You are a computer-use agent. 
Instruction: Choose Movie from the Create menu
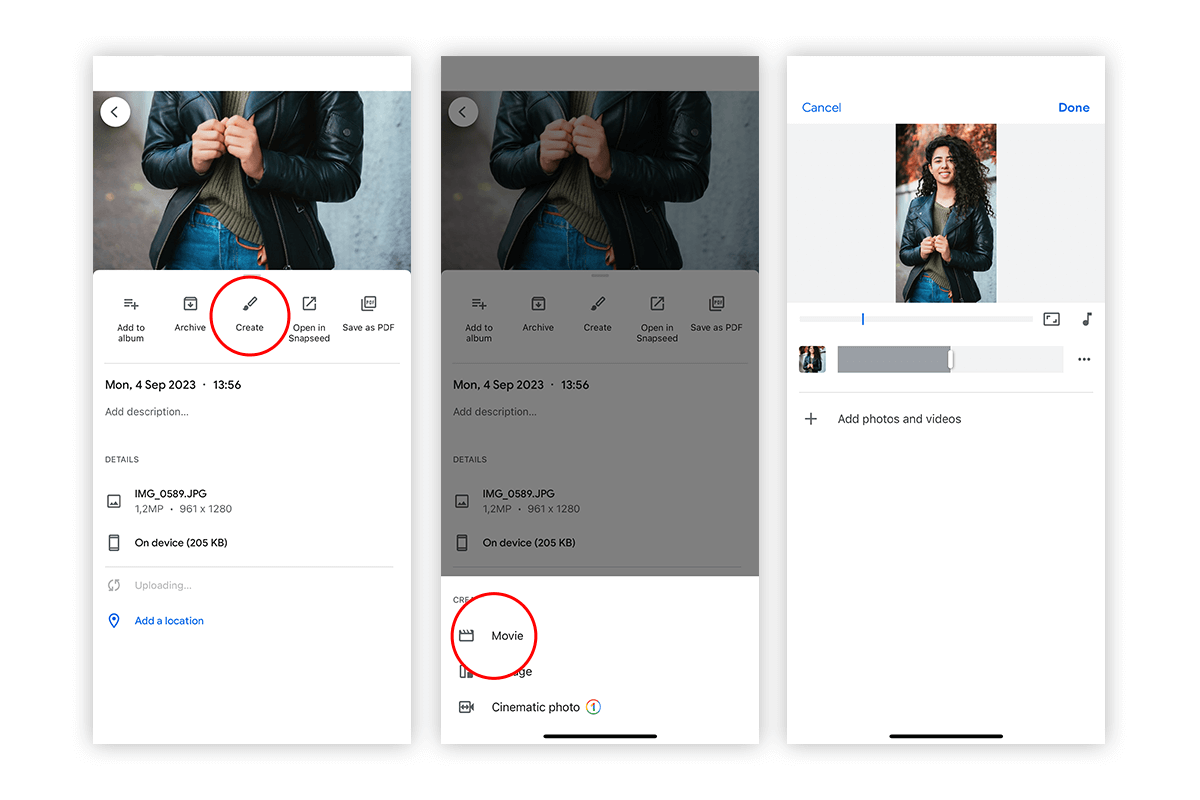506,635
